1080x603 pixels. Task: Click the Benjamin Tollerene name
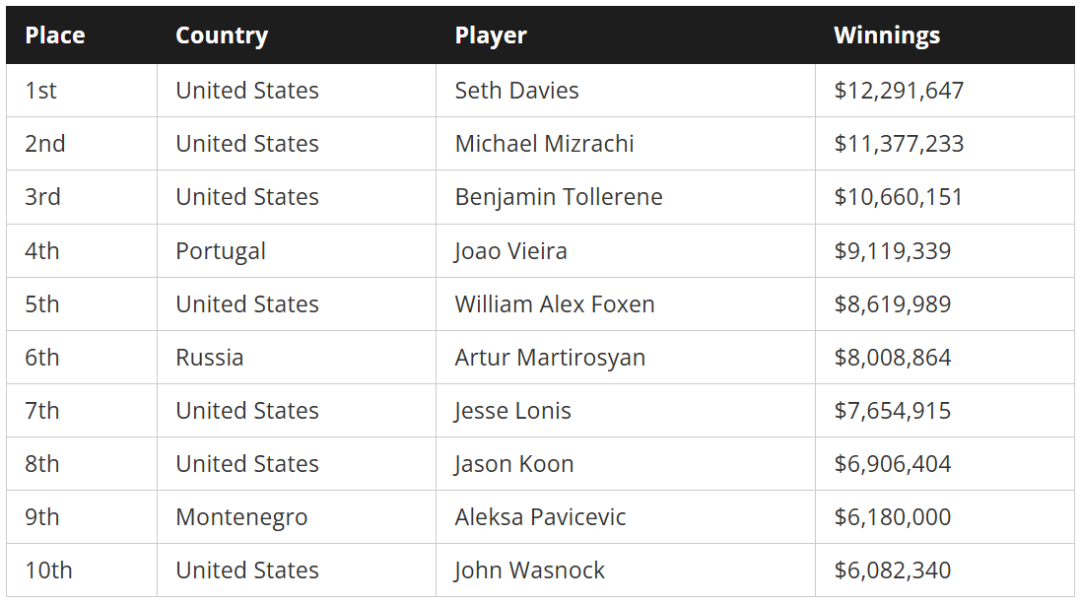pyautogui.click(x=559, y=197)
